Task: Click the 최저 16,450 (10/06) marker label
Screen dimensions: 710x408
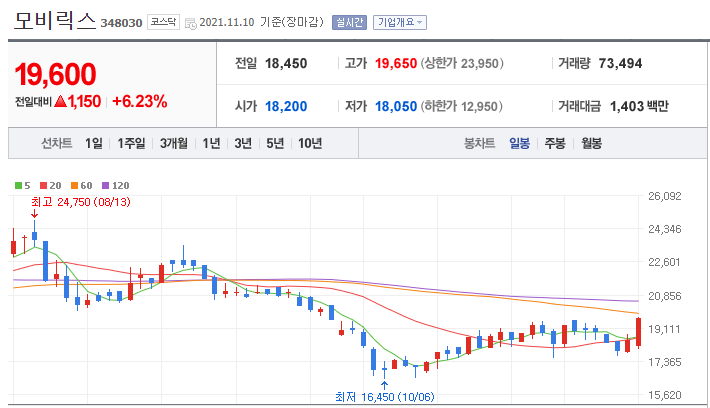Action: coord(384,397)
